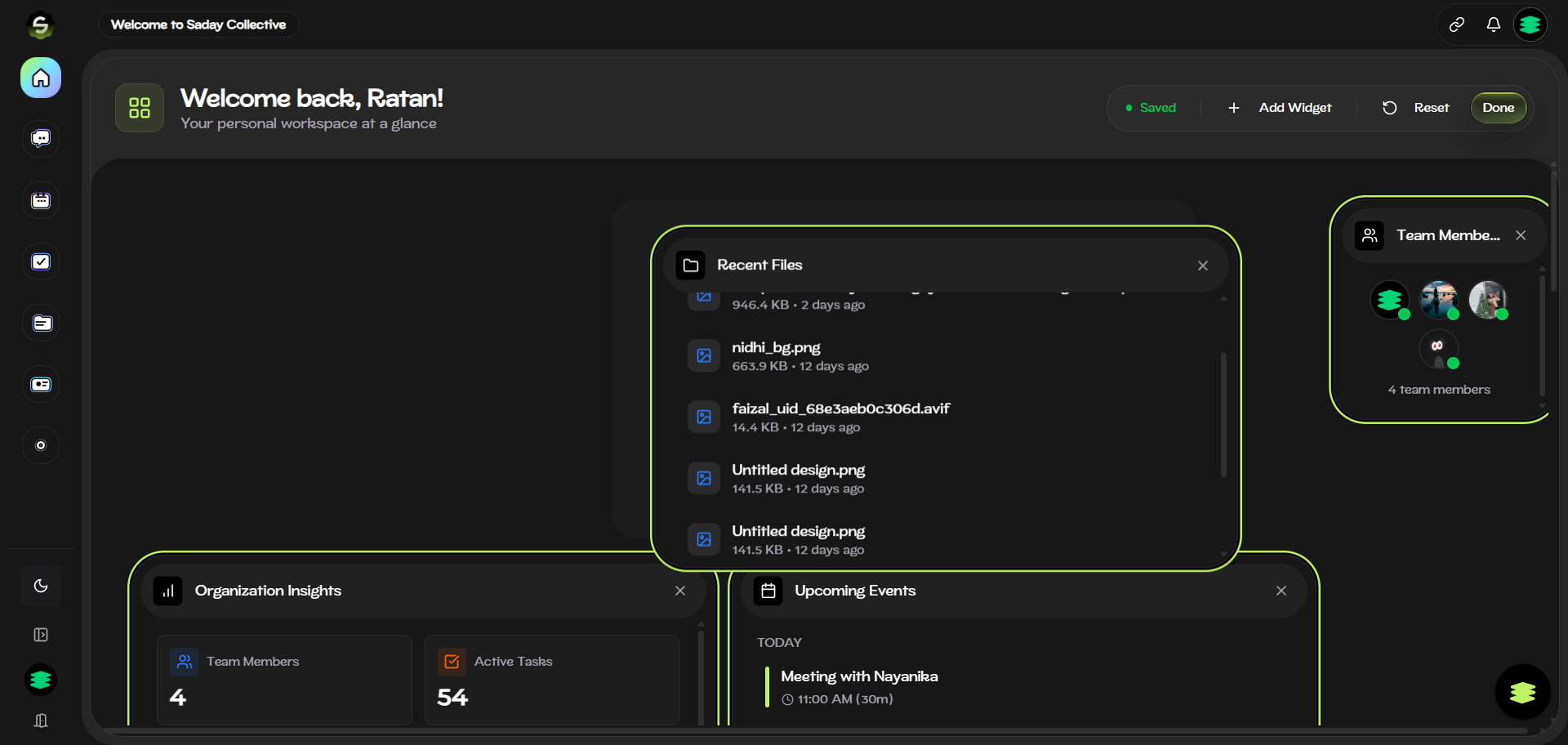
Task: Open the chat messages sidebar icon
Action: [x=41, y=139]
